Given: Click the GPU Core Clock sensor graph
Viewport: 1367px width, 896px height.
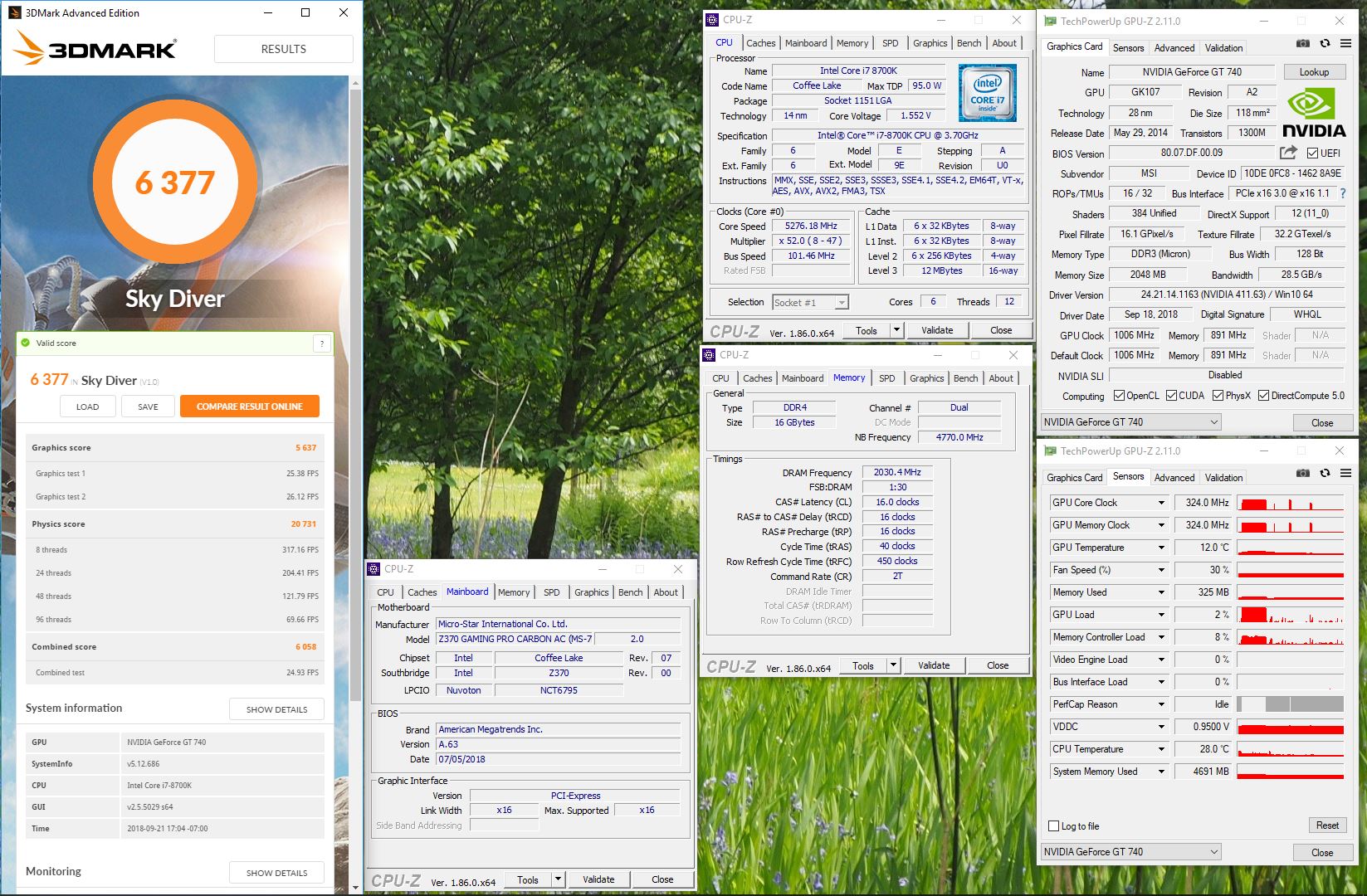Looking at the screenshot, I should click(x=1290, y=503).
